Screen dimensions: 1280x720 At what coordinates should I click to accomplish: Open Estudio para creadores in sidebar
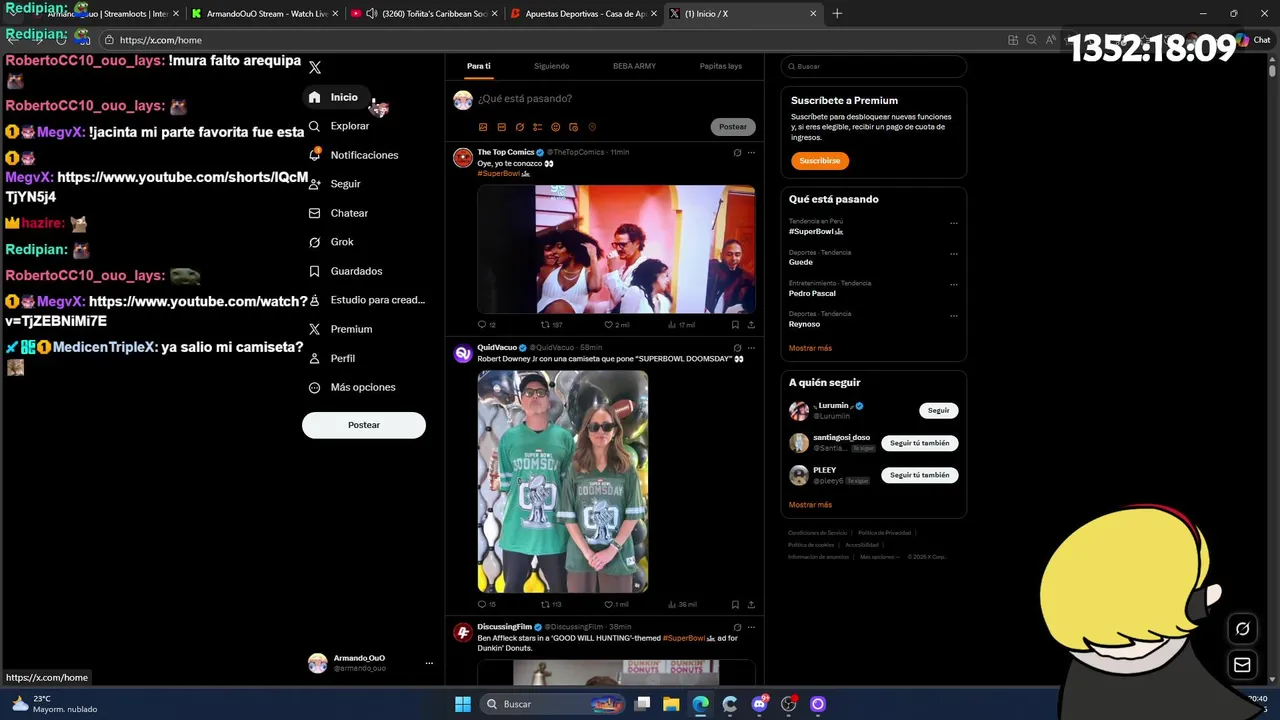366,300
